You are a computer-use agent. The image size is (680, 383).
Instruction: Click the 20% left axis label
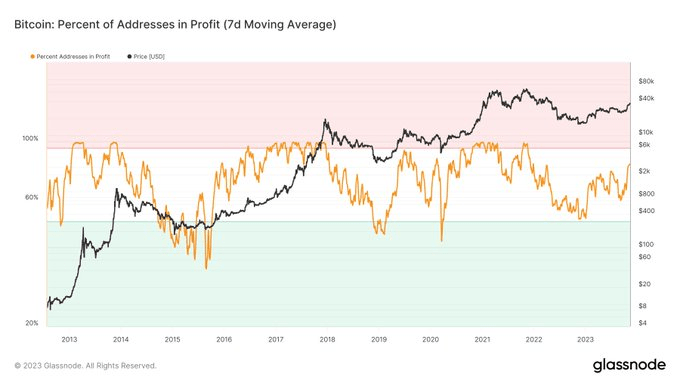coord(32,323)
